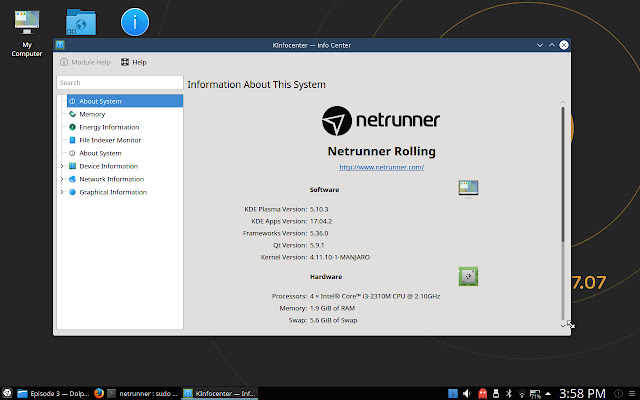Click the Module Help button
The image size is (640, 400).
point(84,62)
